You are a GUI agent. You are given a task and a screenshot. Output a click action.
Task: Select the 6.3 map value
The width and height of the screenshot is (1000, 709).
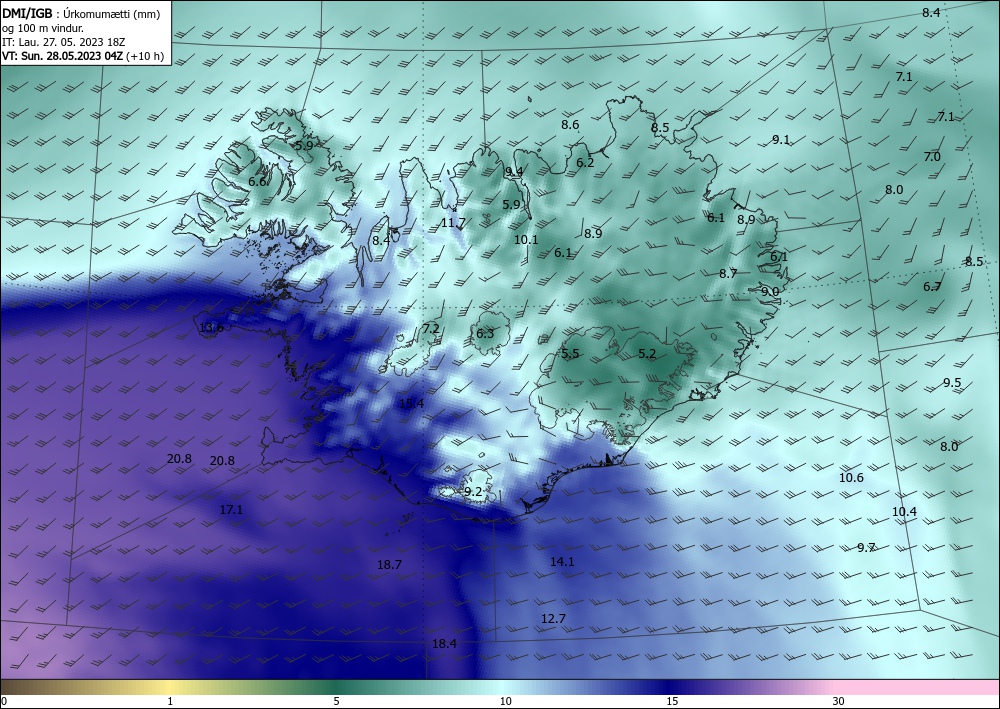[485, 333]
